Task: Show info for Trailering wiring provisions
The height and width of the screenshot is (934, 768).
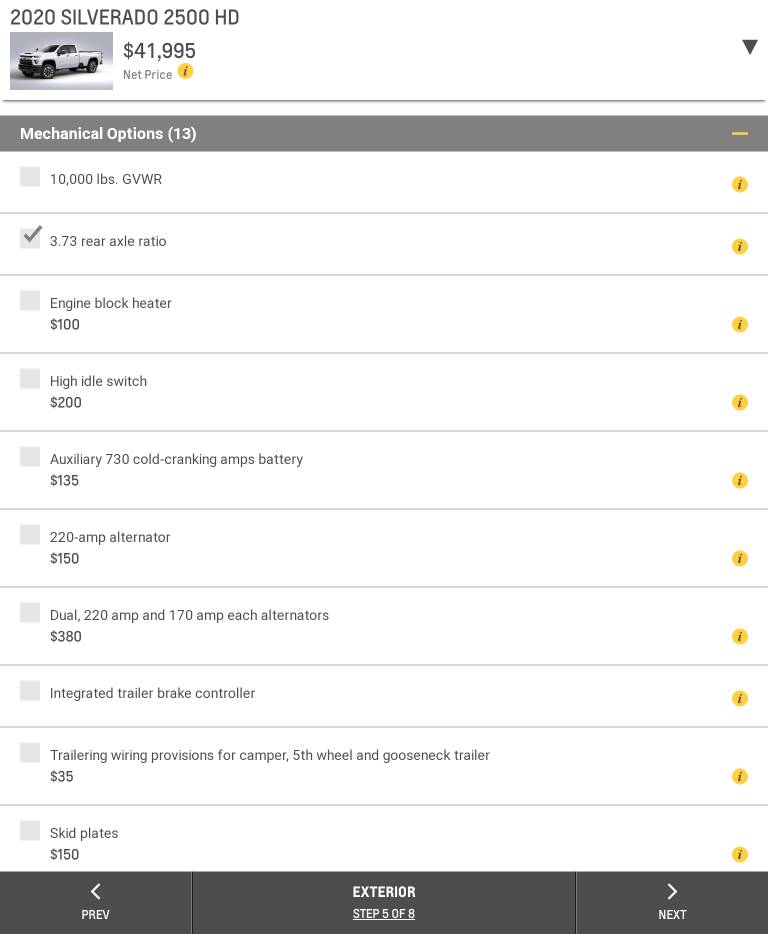Action: [x=740, y=776]
